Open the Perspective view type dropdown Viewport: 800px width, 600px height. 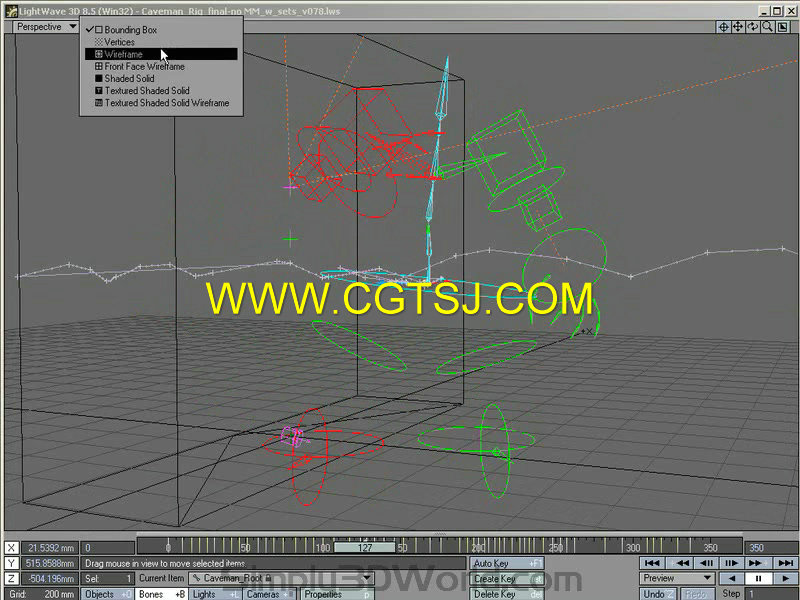(x=45, y=27)
